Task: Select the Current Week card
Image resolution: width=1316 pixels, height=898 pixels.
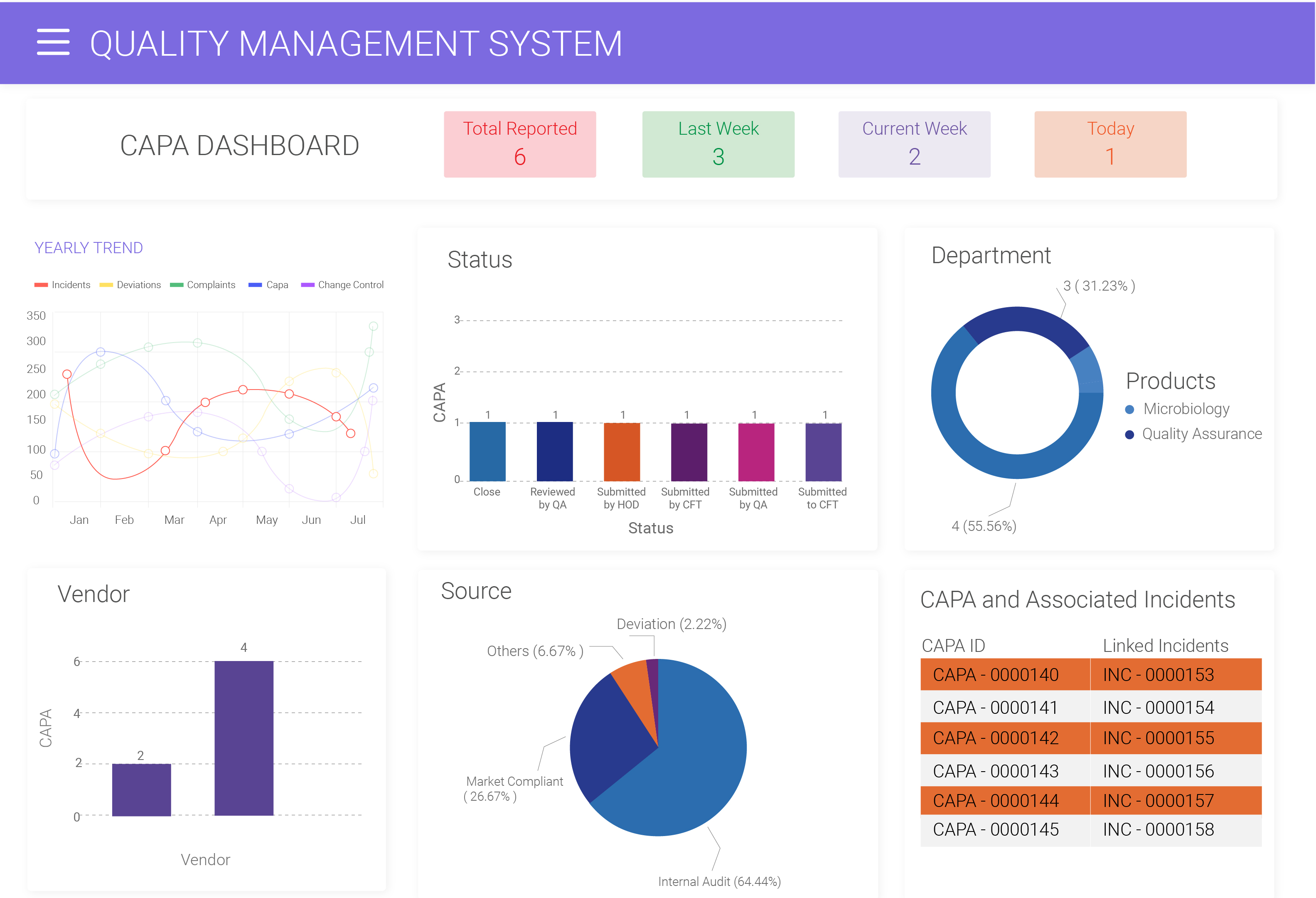Action: (913, 143)
